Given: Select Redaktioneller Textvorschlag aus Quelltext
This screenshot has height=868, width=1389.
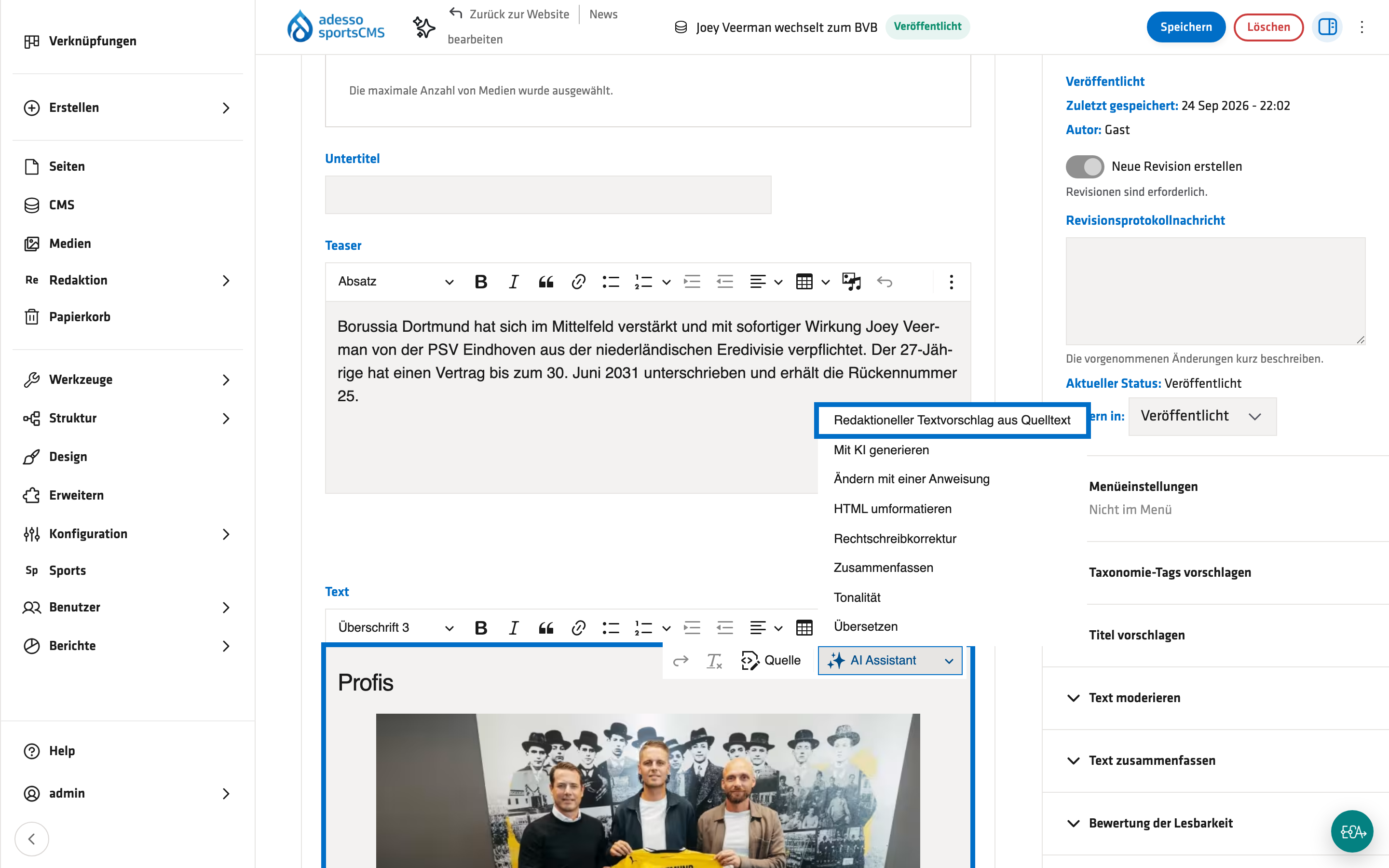Looking at the screenshot, I should click(952, 420).
